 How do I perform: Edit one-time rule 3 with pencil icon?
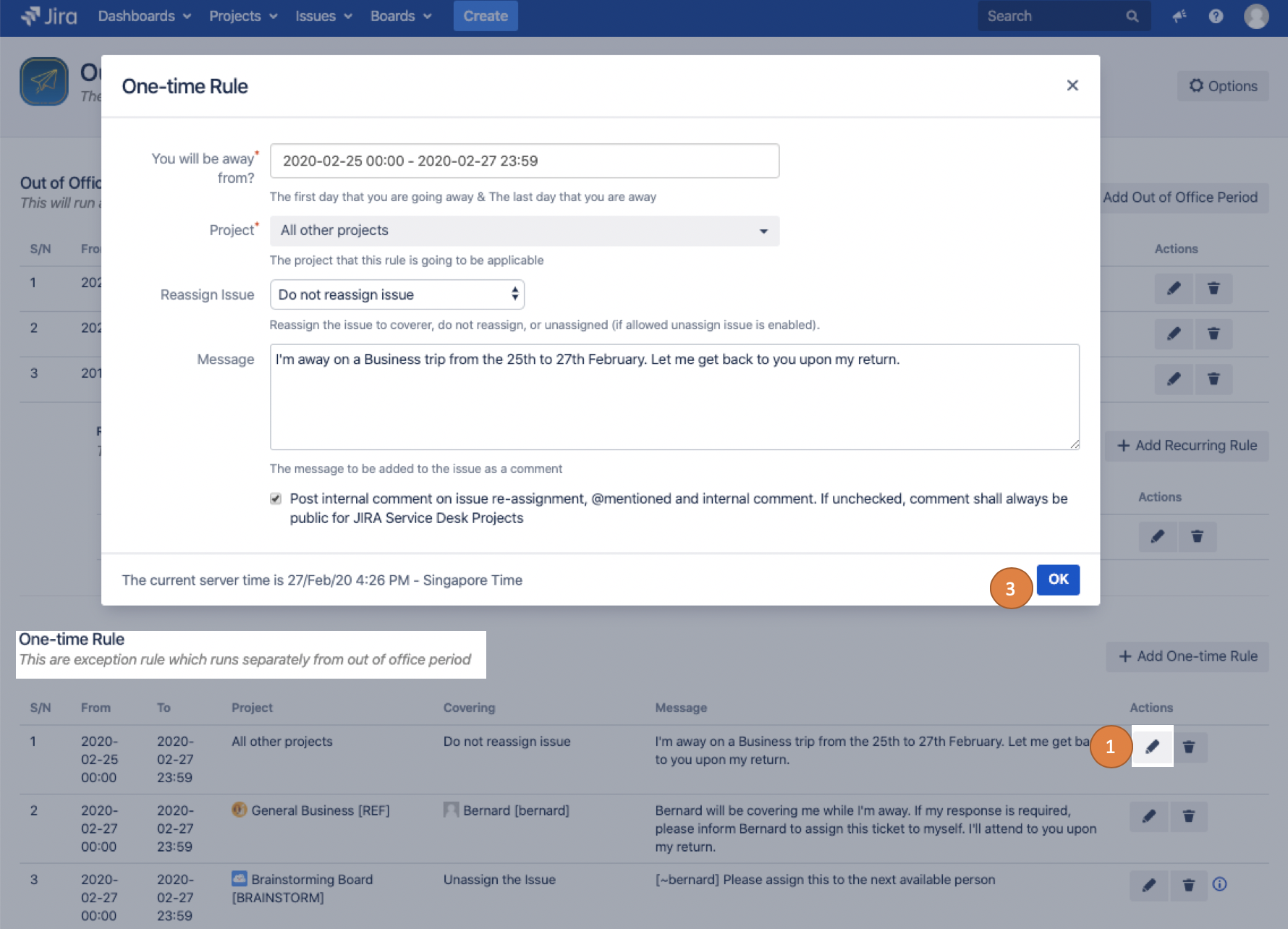click(1148, 885)
